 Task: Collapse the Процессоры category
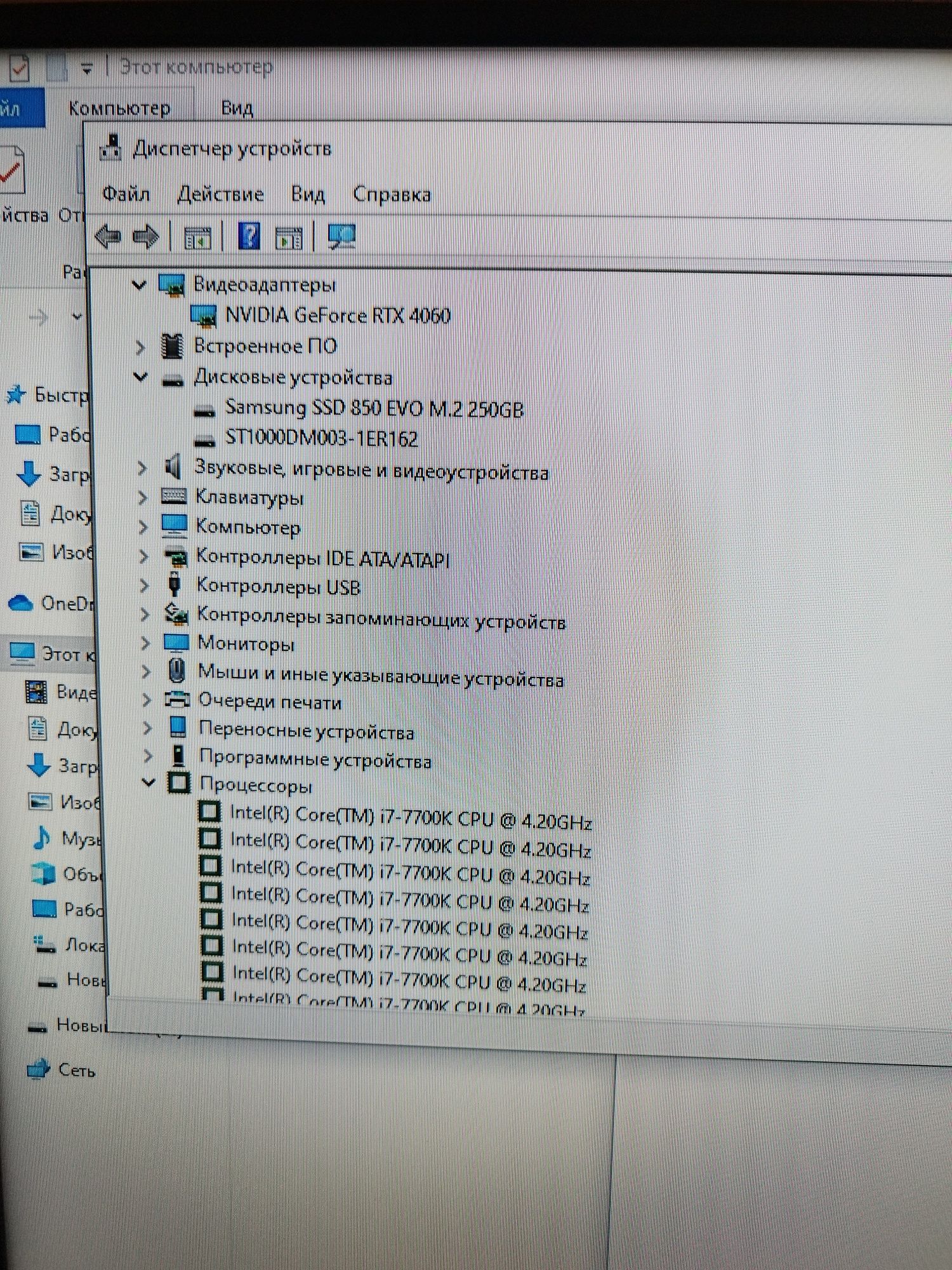tap(149, 782)
